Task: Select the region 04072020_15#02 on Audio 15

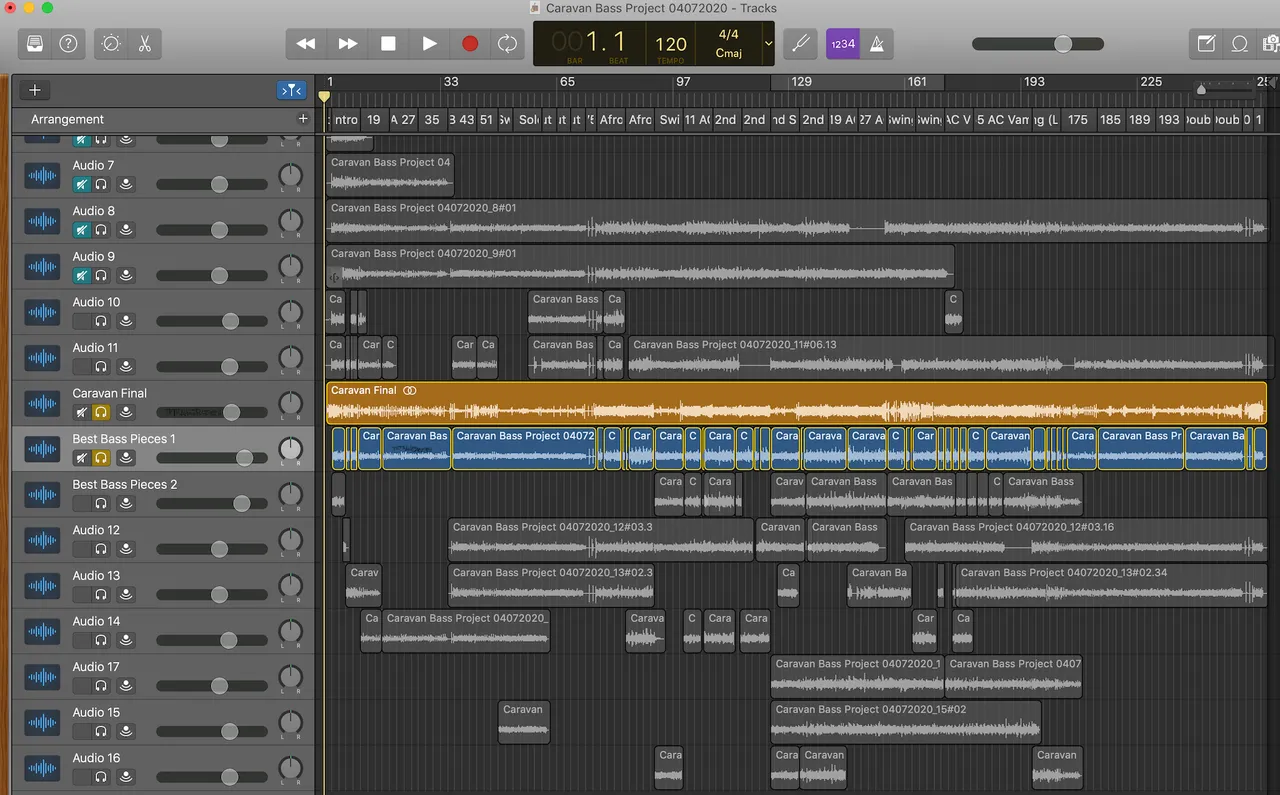Action: tap(906, 722)
